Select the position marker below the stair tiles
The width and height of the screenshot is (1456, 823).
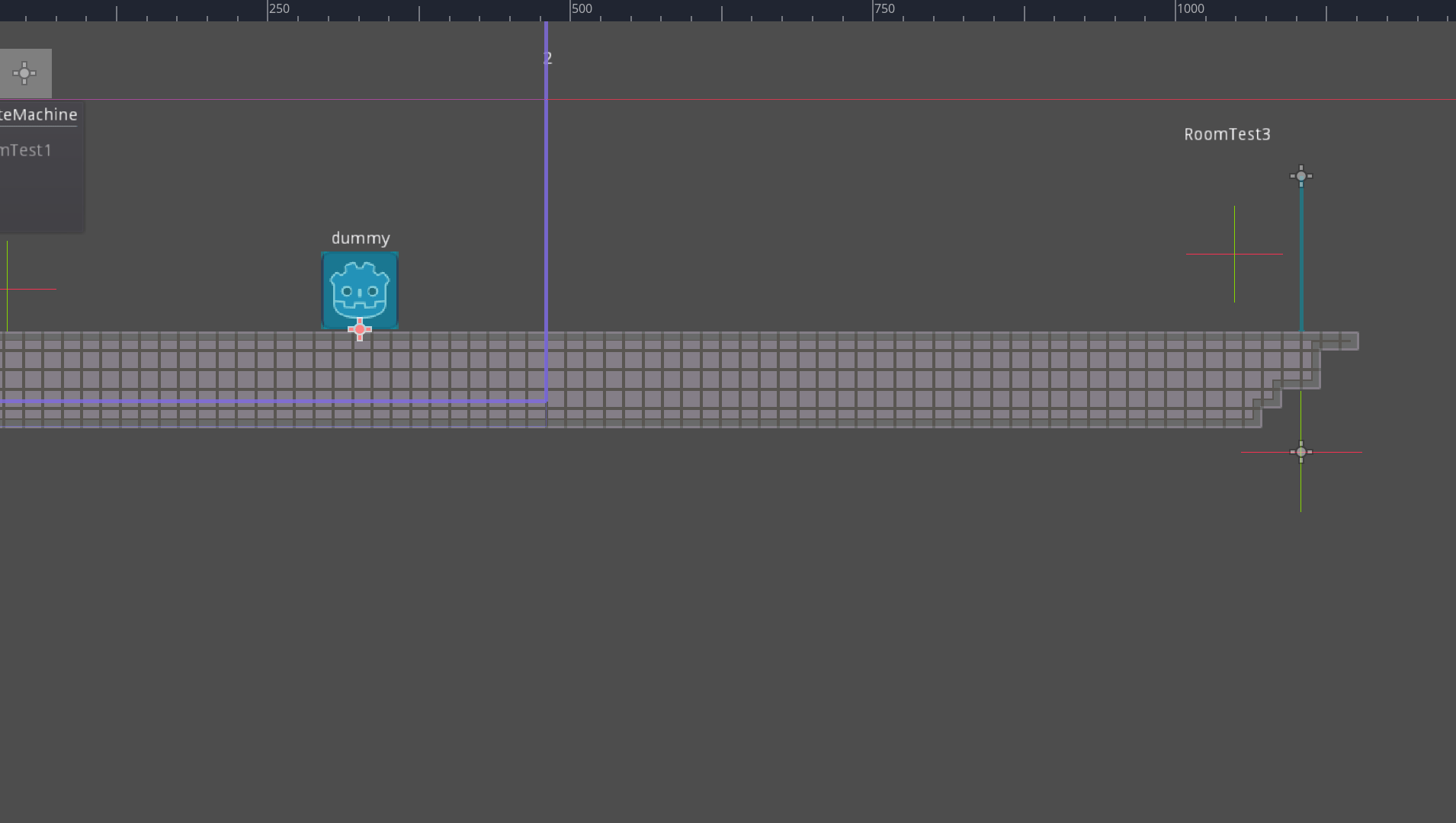tap(1301, 452)
